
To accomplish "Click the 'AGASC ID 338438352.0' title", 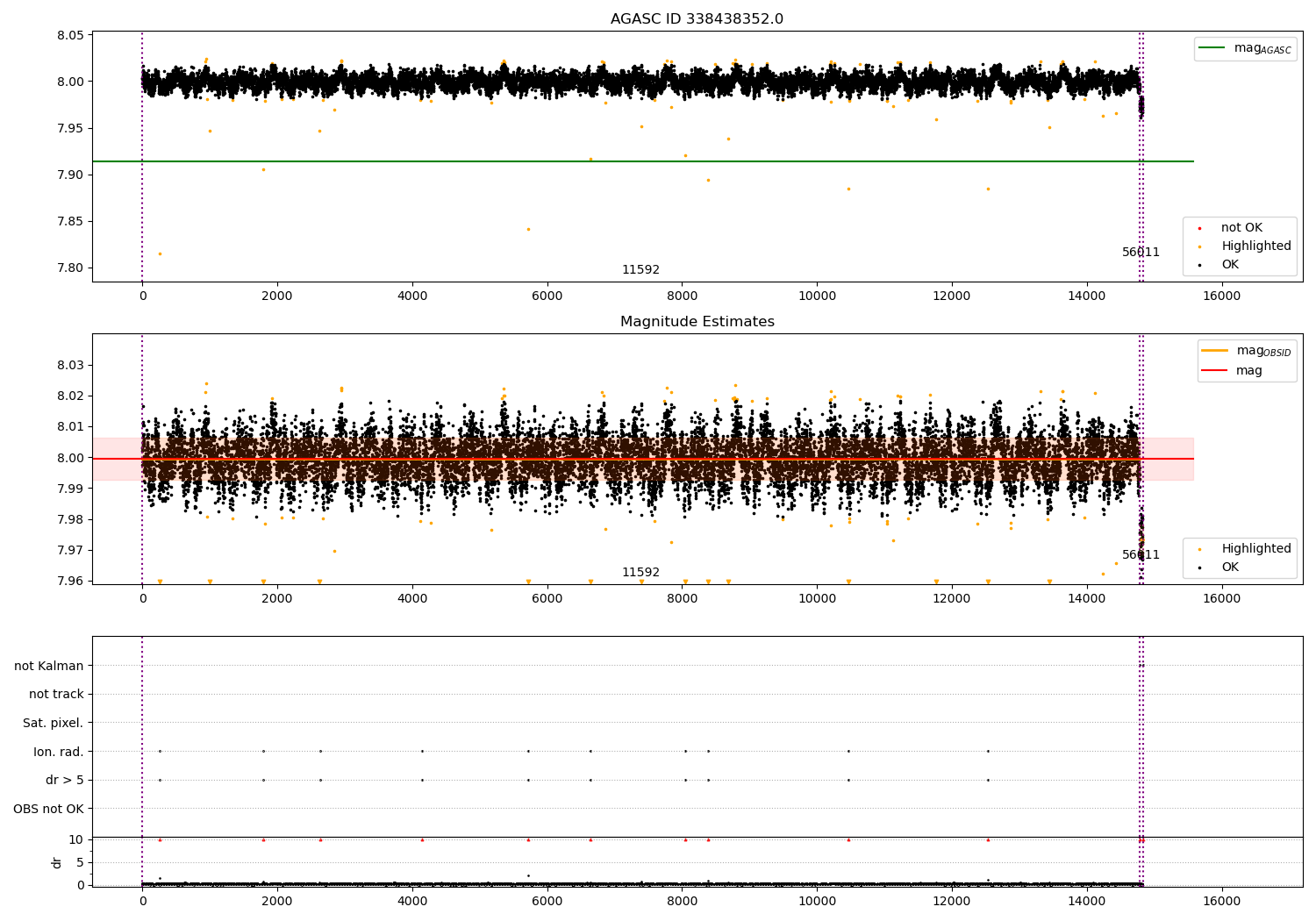I will pos(697,19).
